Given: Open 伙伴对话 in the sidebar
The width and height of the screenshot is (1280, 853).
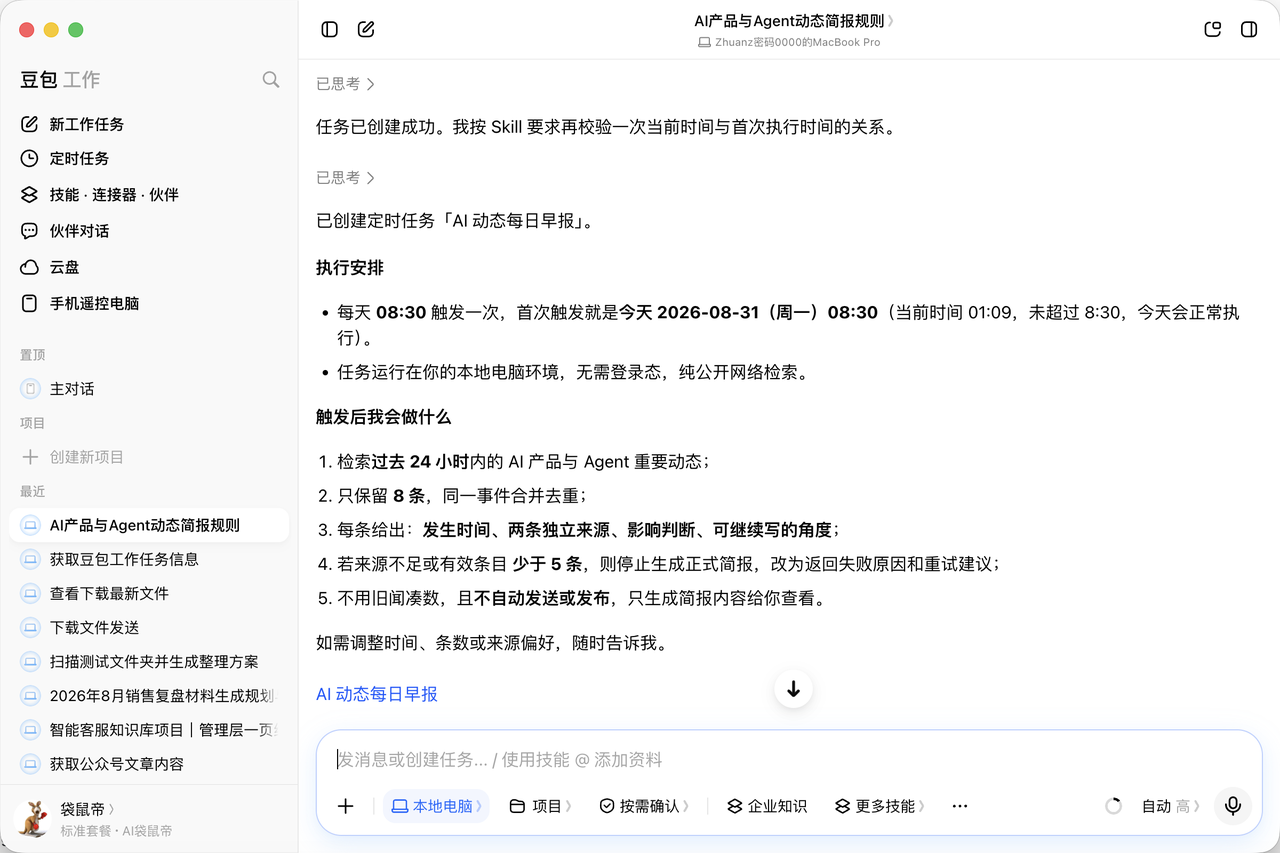Looking at the screenshot, I should [149, 231].
